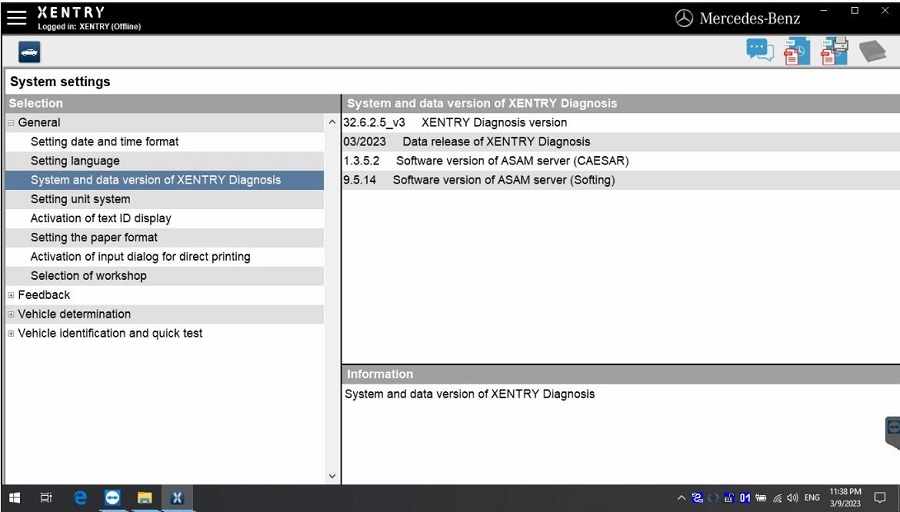Screen dimensions: 900x512
Task: Open the Wi-Fi network tray icon
Action: click(x=777, y=498)
